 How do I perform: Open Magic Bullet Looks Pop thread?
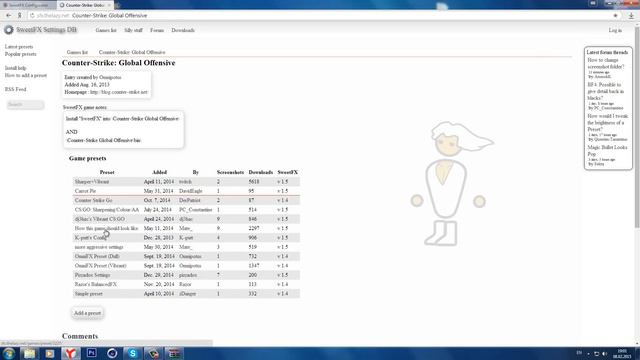point(607,151)
